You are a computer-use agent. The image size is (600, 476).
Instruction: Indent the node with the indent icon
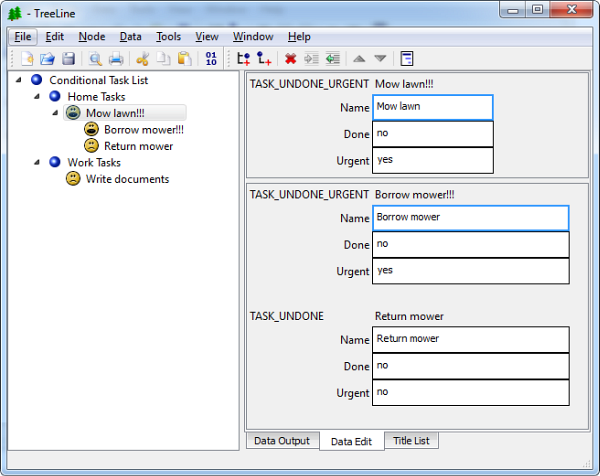pyautogui.click(x=311, y=59)
